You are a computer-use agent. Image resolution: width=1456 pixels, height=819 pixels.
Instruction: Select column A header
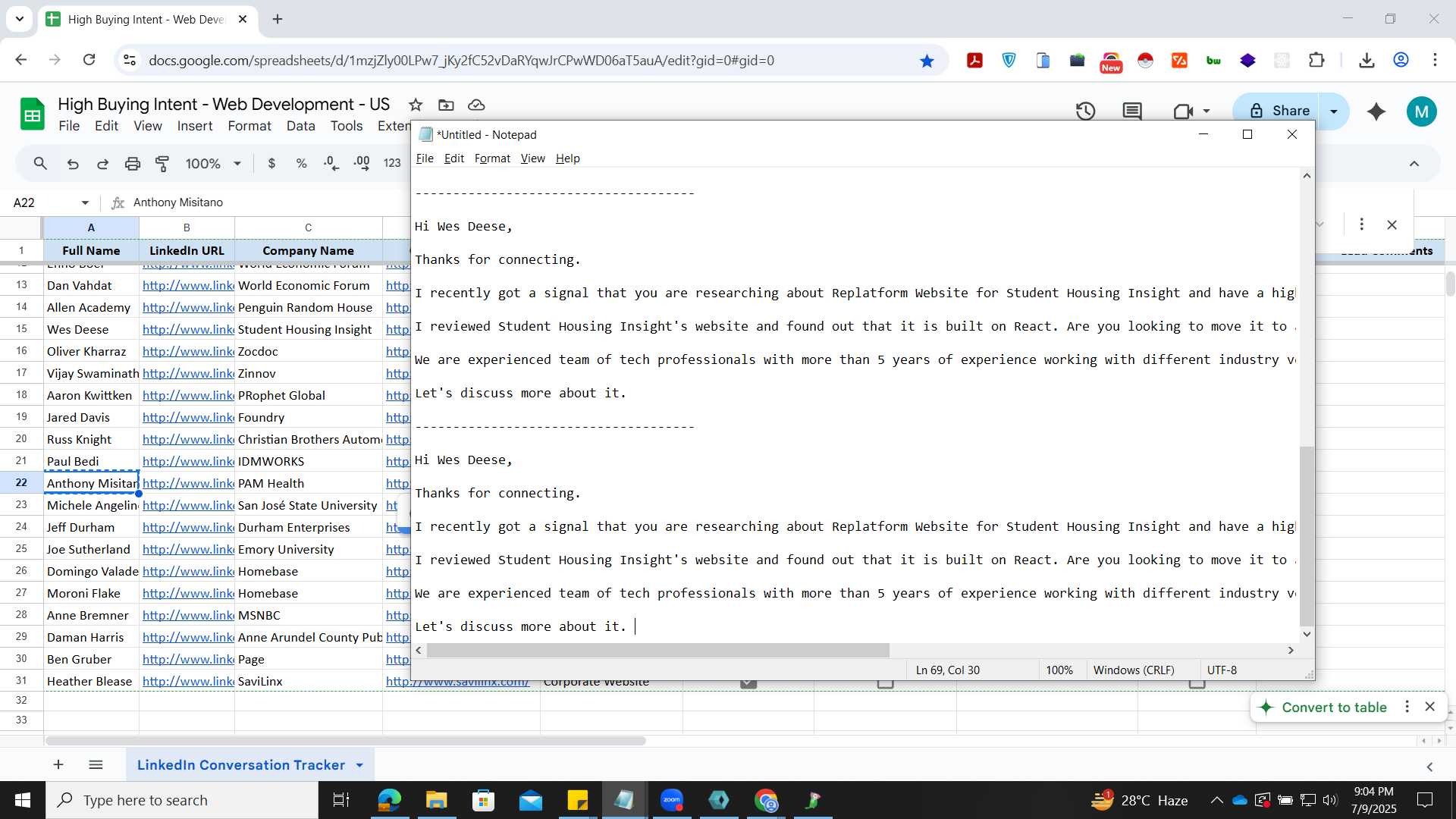(x=91, y=227)
